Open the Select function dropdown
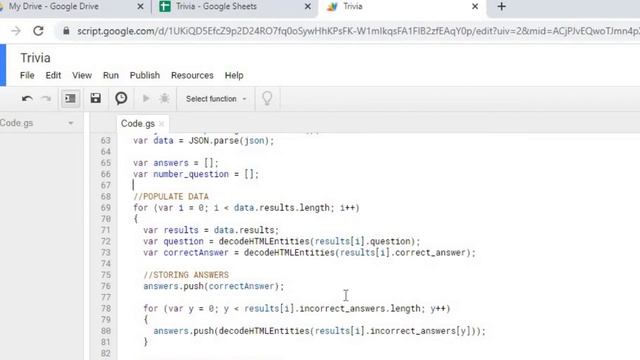Viewport: 640px width, 360px height. [216, 99]
